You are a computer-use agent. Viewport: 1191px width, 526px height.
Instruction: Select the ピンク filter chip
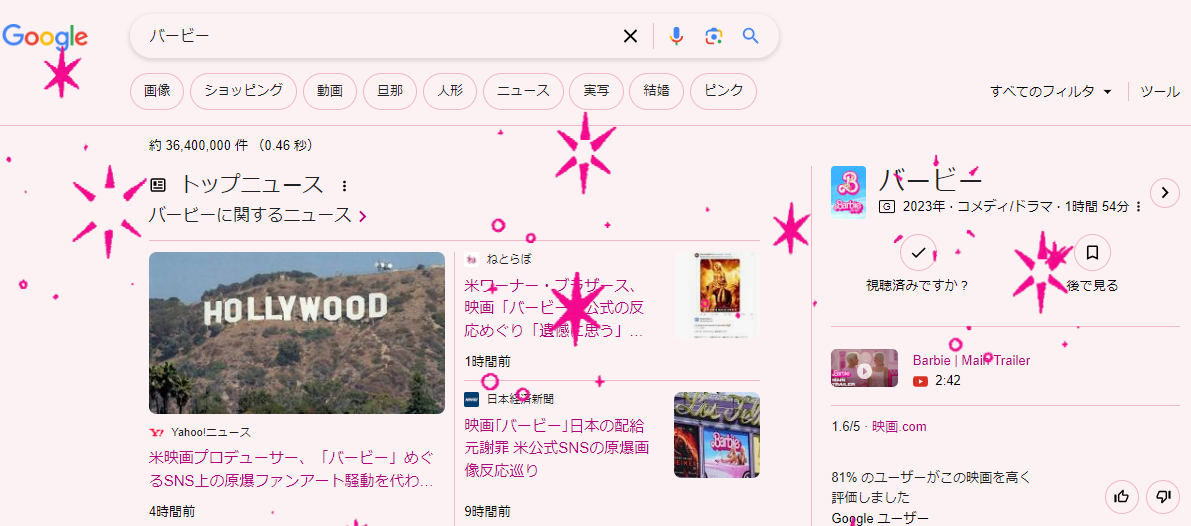click(x=723, y=92)
